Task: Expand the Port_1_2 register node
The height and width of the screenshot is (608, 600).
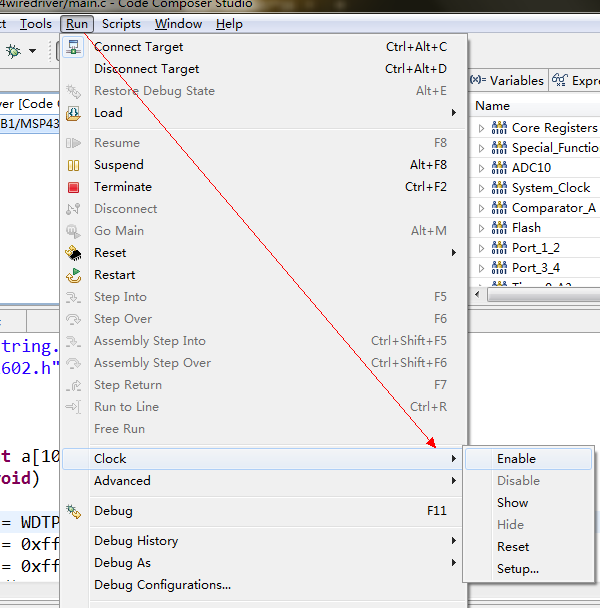Action: click(481, 248)
